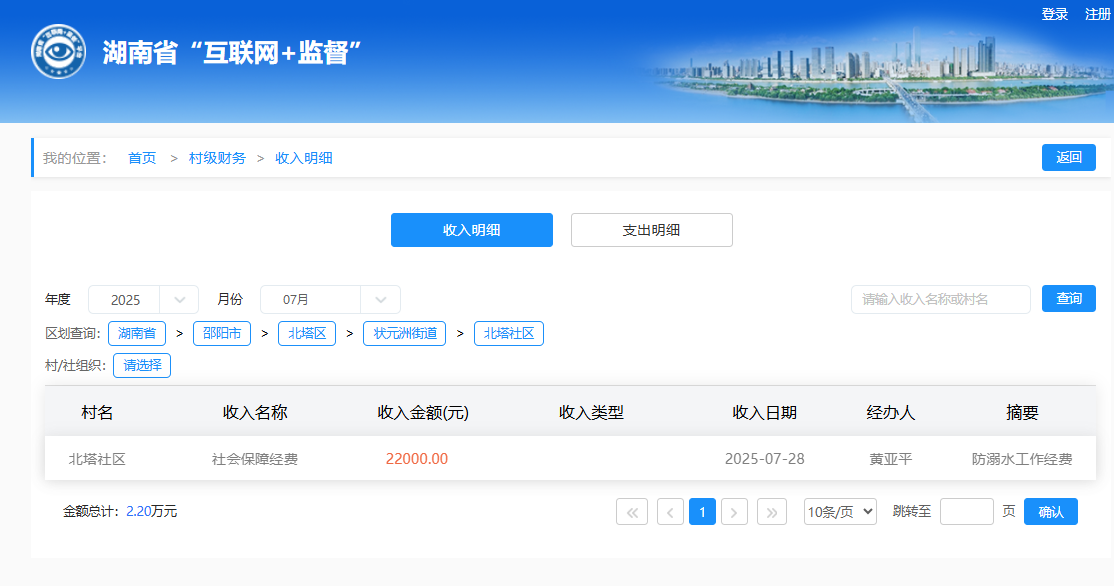Click the 跳转至 page number input
This screenshot has height=586, width=1114.
[966, 512]
